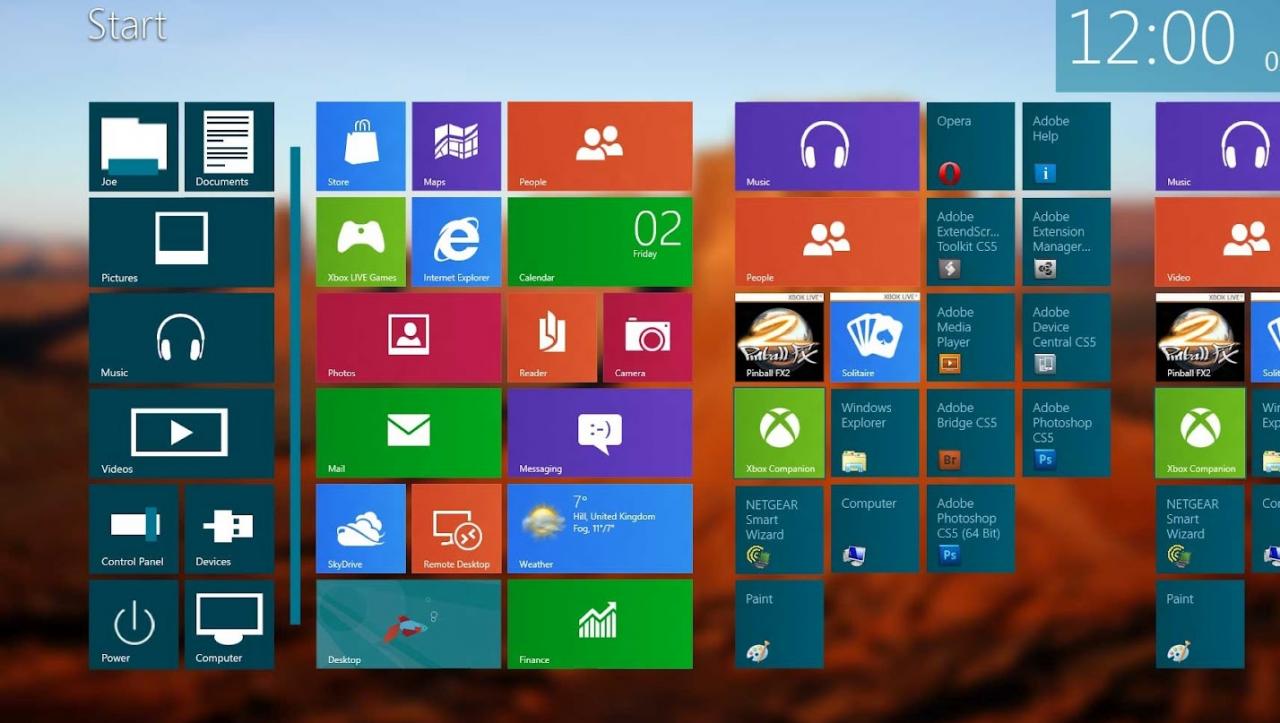Open the Devices tile
Image resolution: width=1280 pixels, height=723 pixels.
[x=229, y=529]
